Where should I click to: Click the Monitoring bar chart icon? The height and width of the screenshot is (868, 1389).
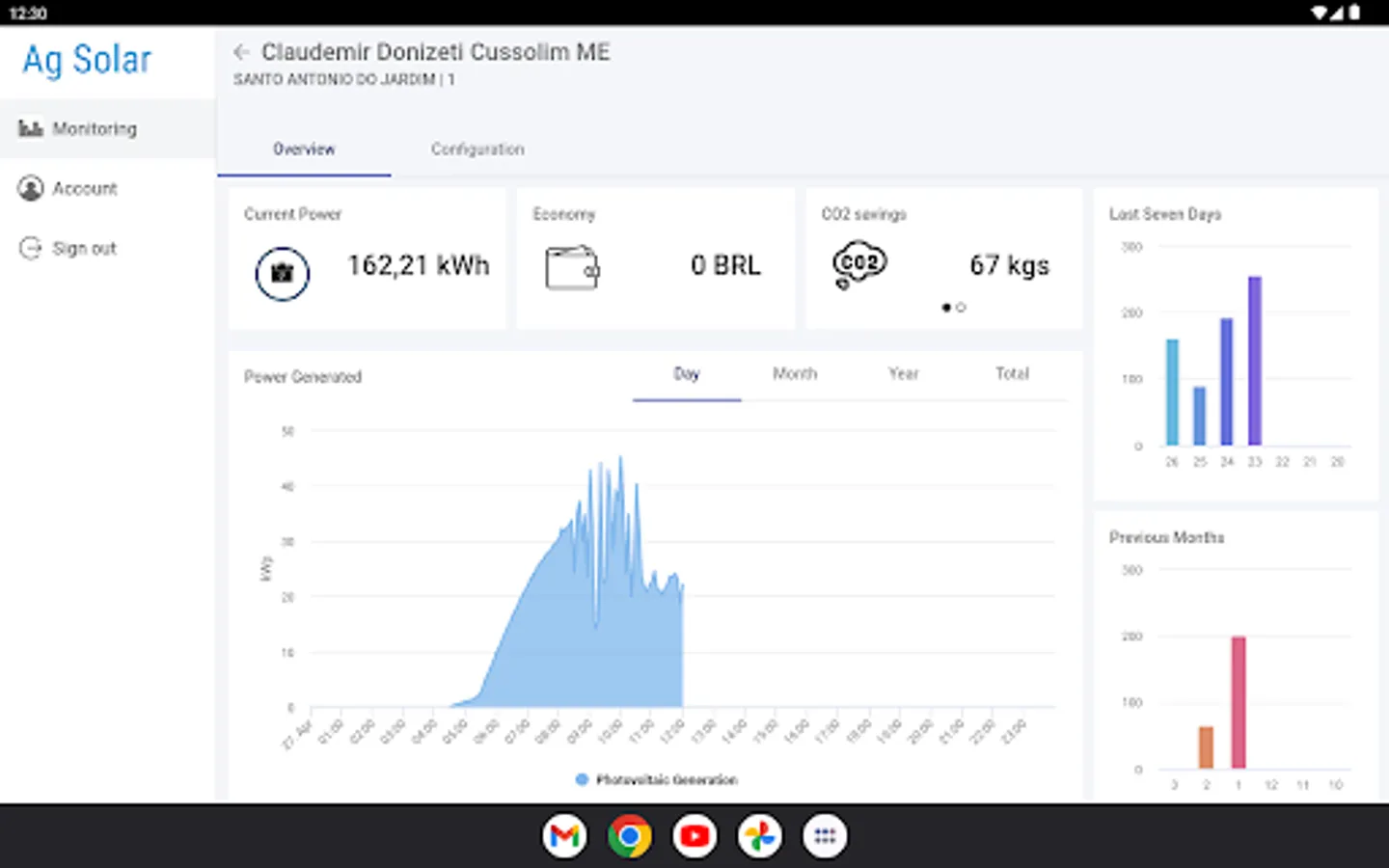(31, 128)
